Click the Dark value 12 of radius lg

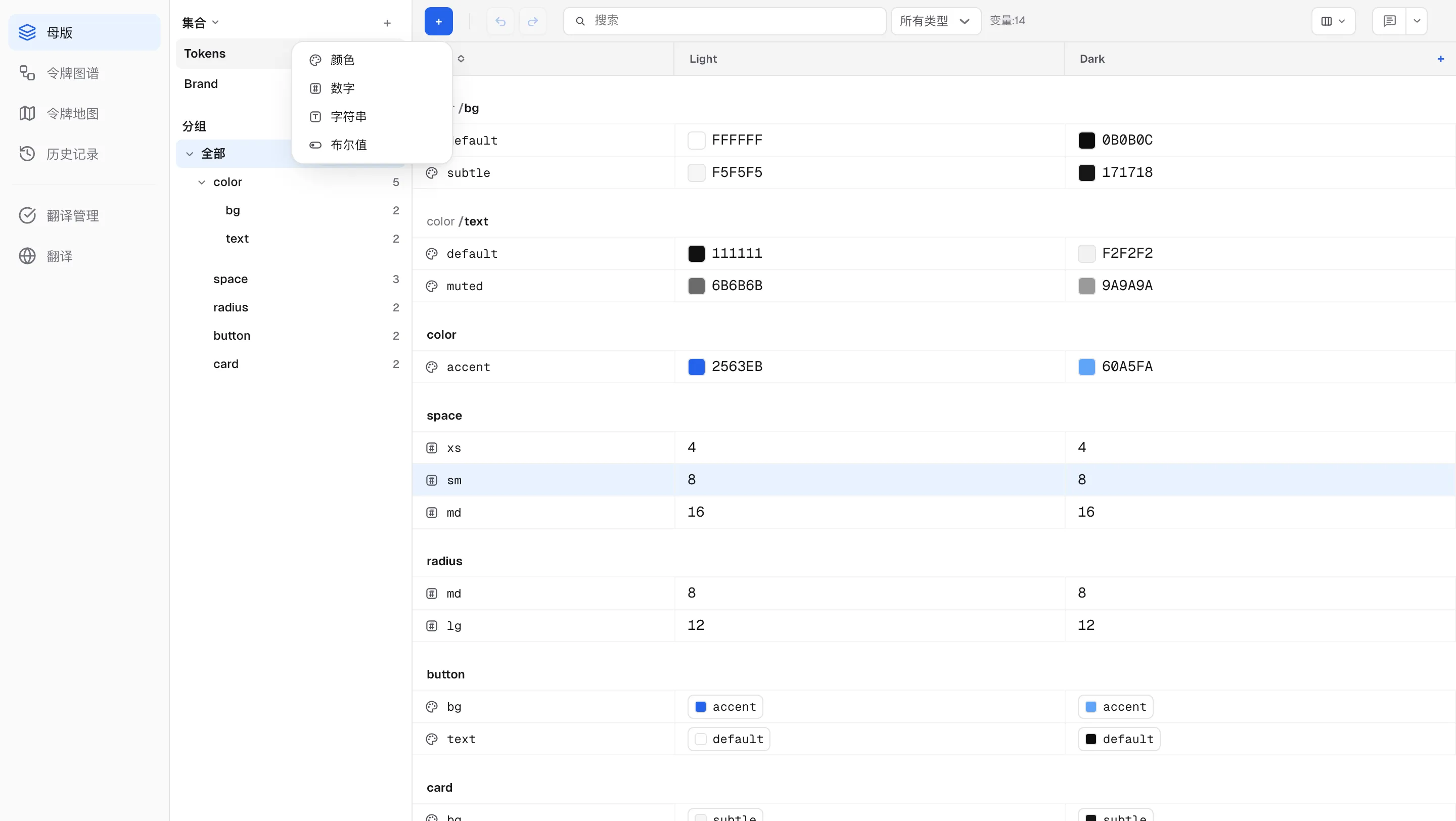point(1086,625)
